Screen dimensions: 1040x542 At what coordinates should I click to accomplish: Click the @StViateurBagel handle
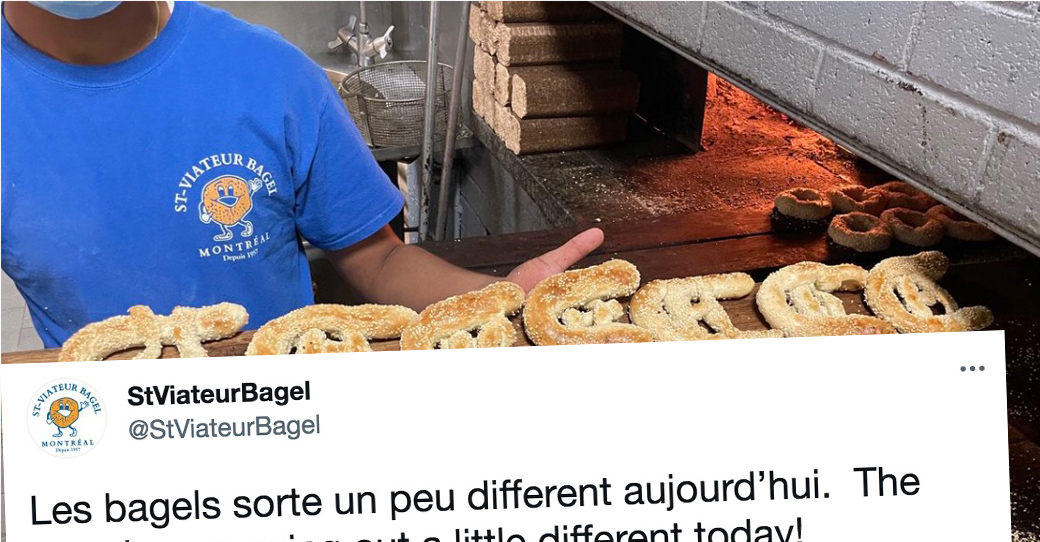224,428
